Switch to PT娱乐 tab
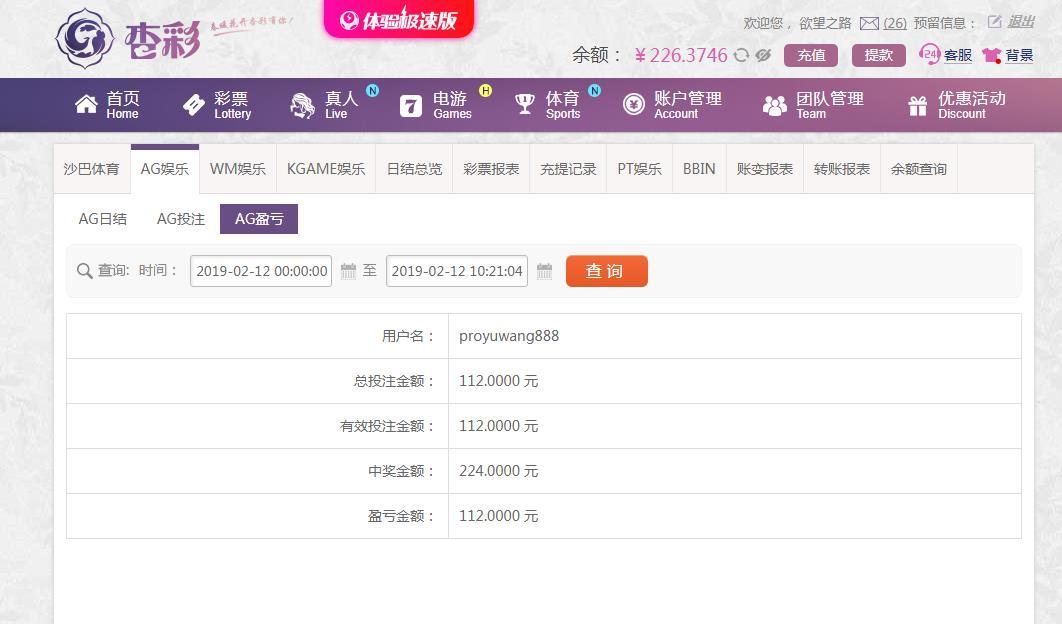This screenshot has width=1062, height=624. (639, 169)
